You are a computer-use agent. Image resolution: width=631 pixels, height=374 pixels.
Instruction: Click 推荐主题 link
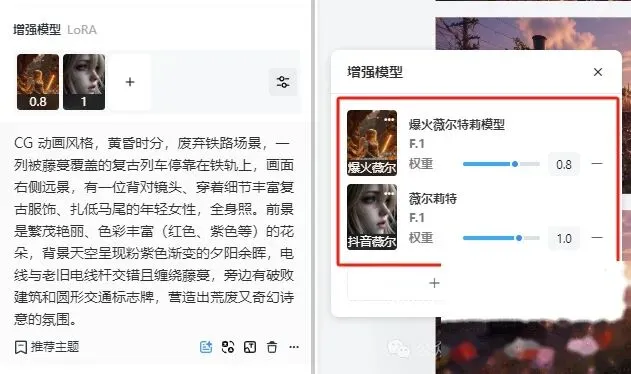[x=47, y=347]
